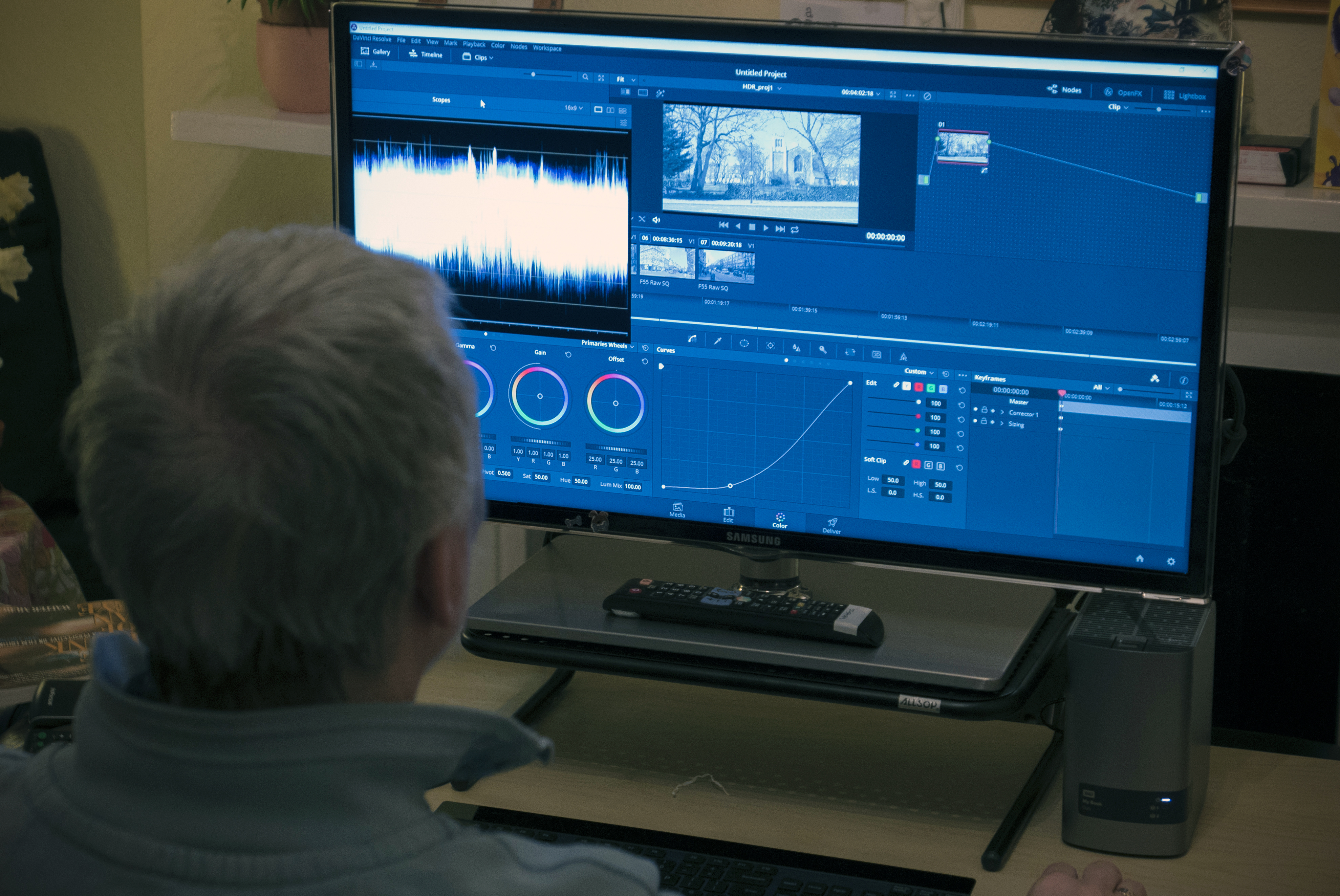Open the Playback menu
The width and height of the screenshot is (1340, 896).
coord(474,44)
